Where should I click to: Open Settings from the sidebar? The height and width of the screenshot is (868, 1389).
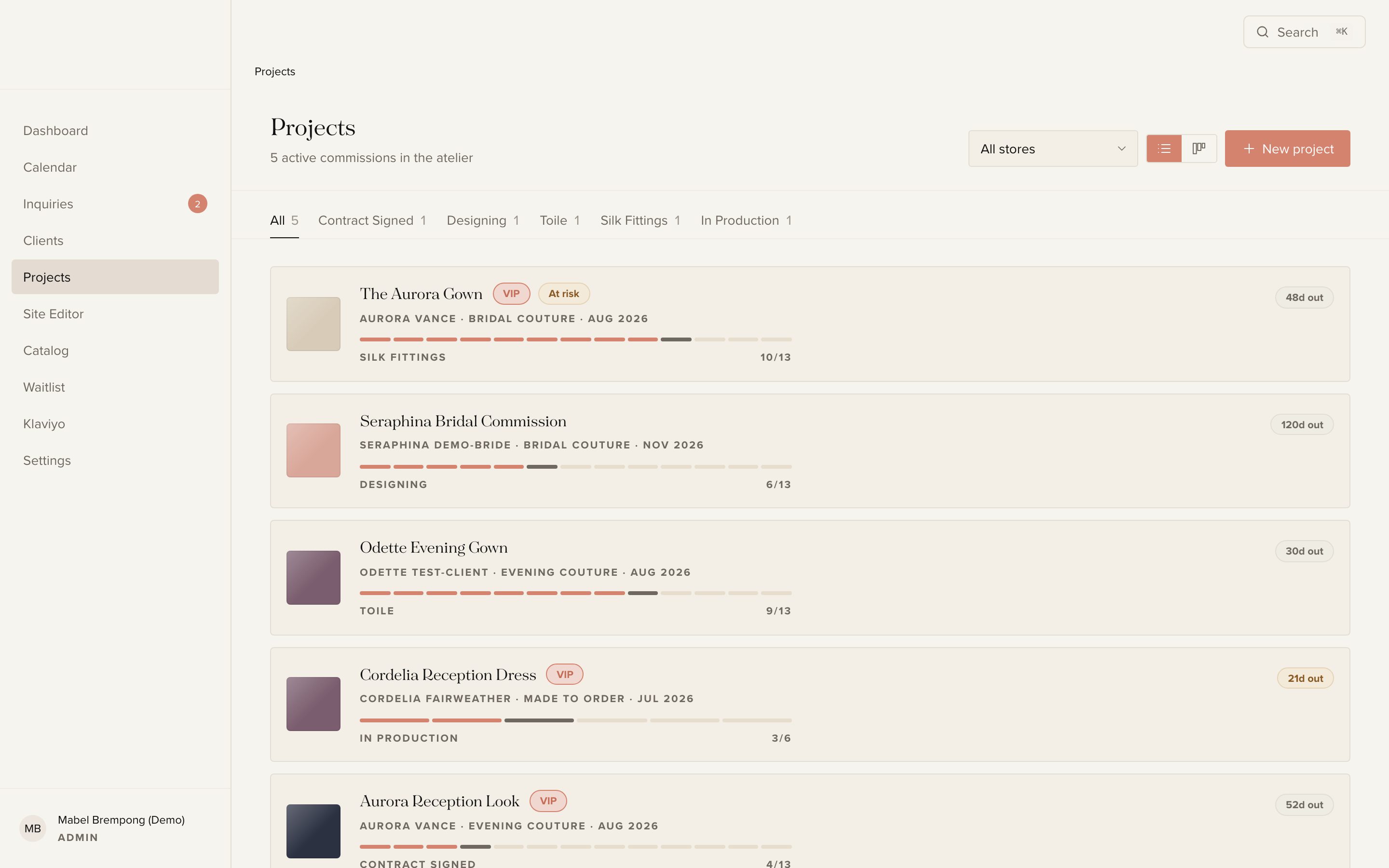pos(115,461)
